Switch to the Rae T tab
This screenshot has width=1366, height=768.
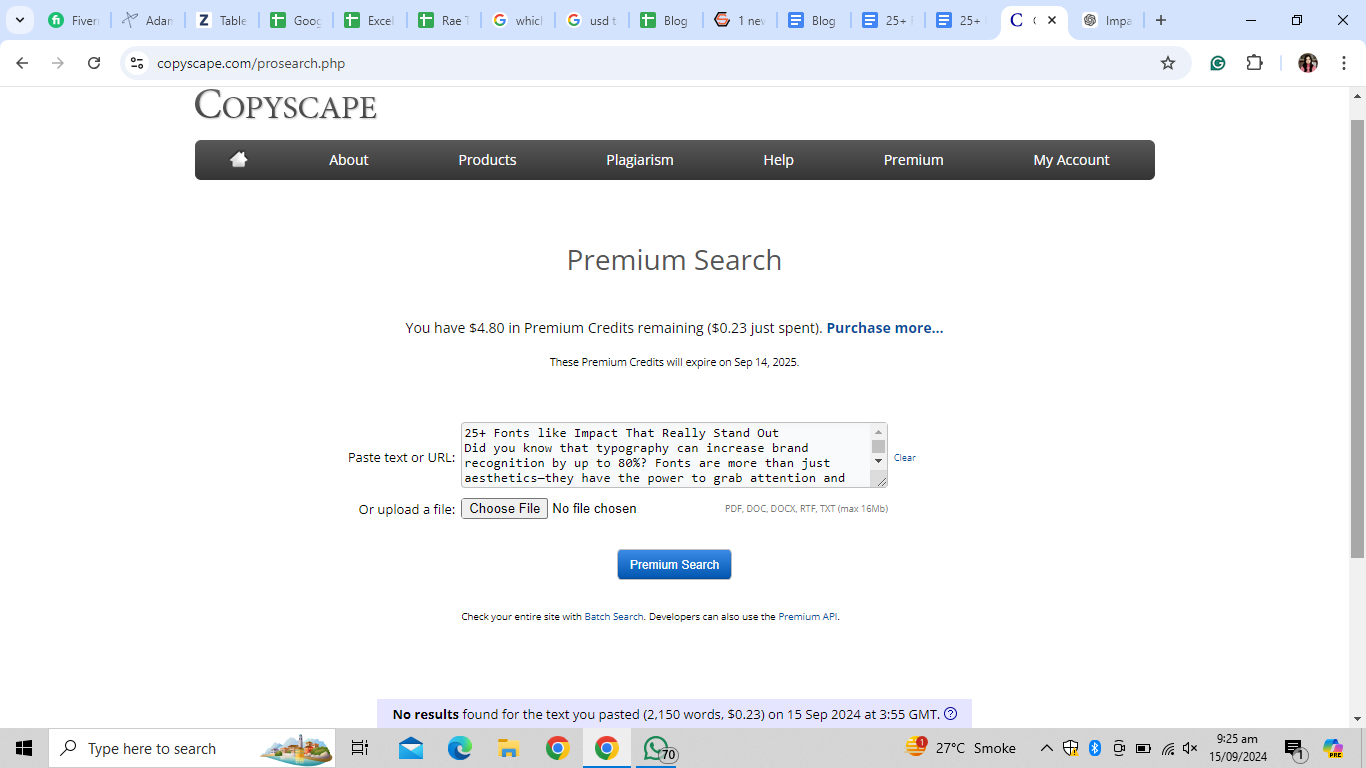pos(444,20)
